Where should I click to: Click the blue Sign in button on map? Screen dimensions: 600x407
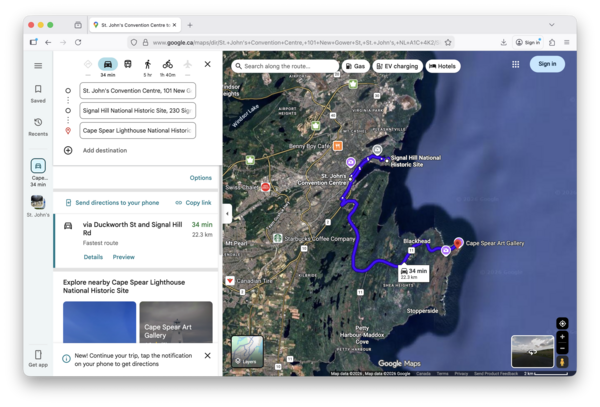point(547,64)
